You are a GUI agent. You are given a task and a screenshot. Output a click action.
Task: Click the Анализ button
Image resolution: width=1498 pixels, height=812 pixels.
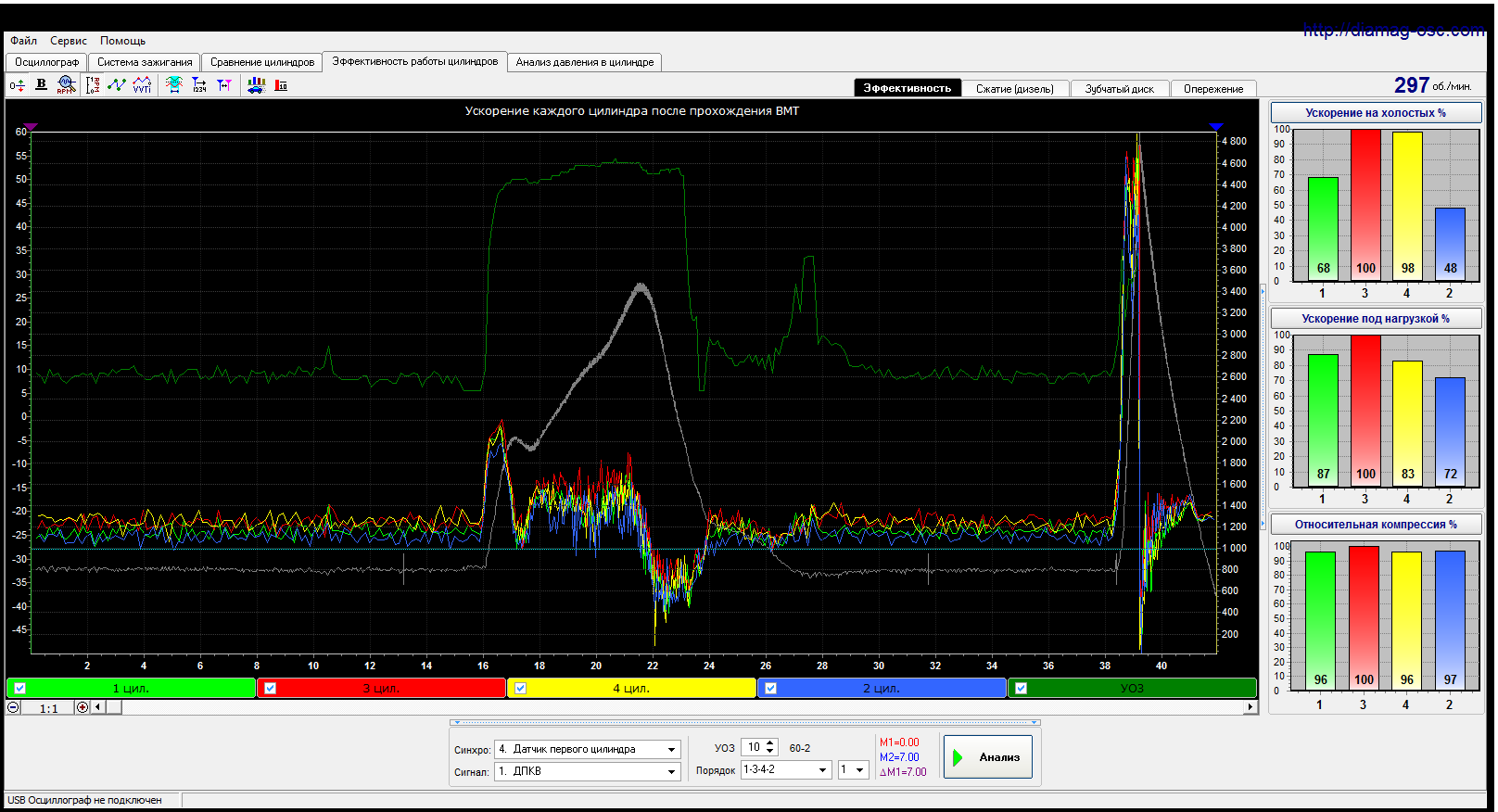[x=987, y=757]
